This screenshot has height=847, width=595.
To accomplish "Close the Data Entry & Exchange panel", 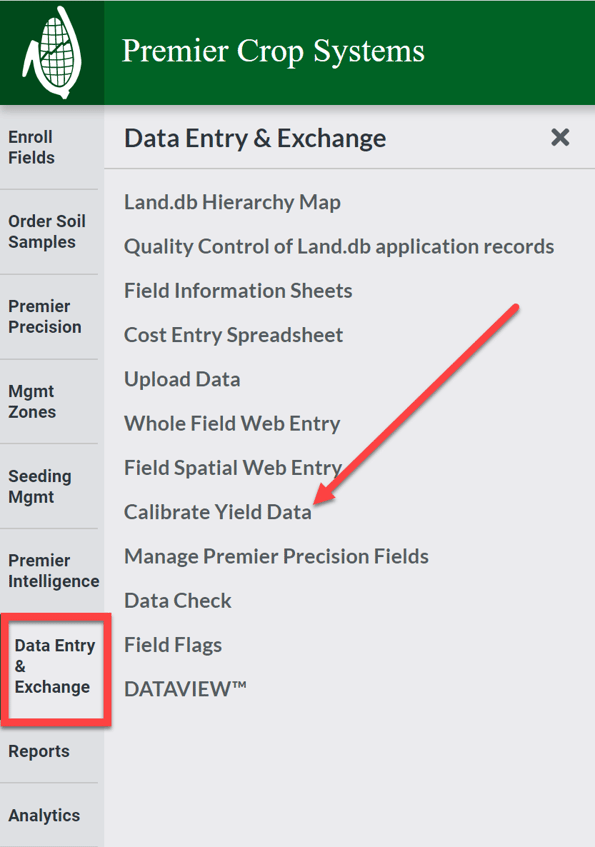I will (x=560, y=138).
